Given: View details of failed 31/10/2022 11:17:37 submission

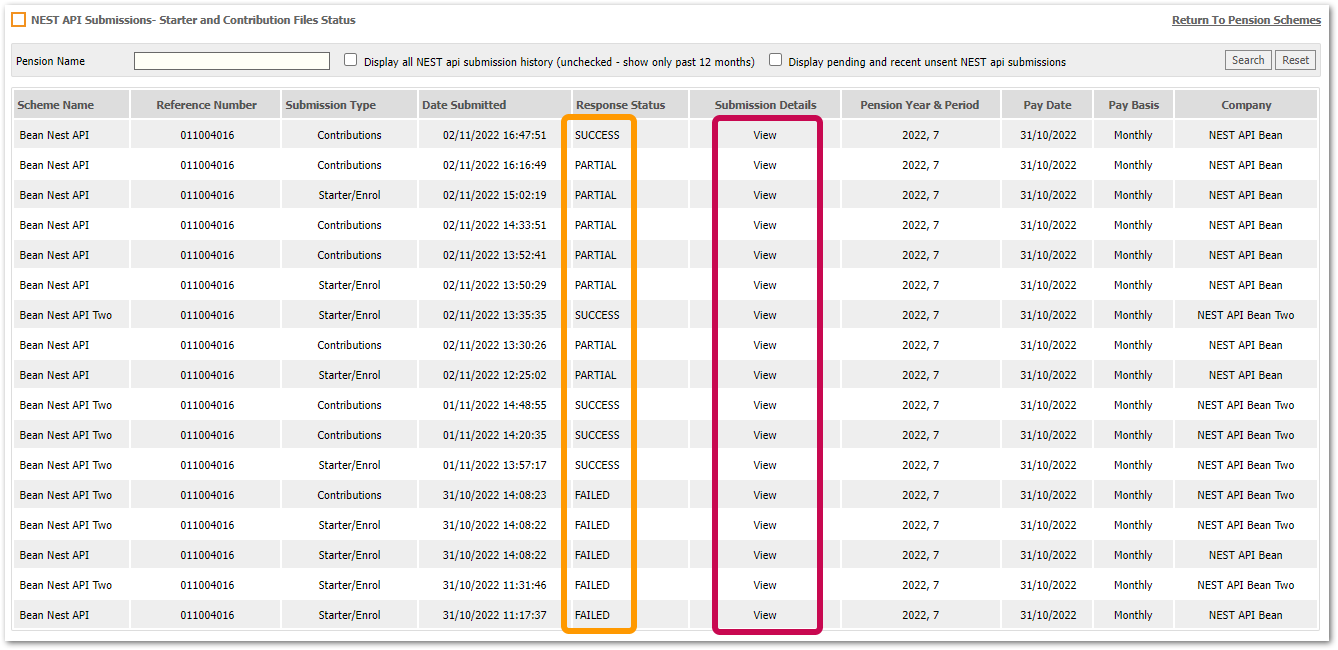Looking at the screenshot, I should click(765, 615).
